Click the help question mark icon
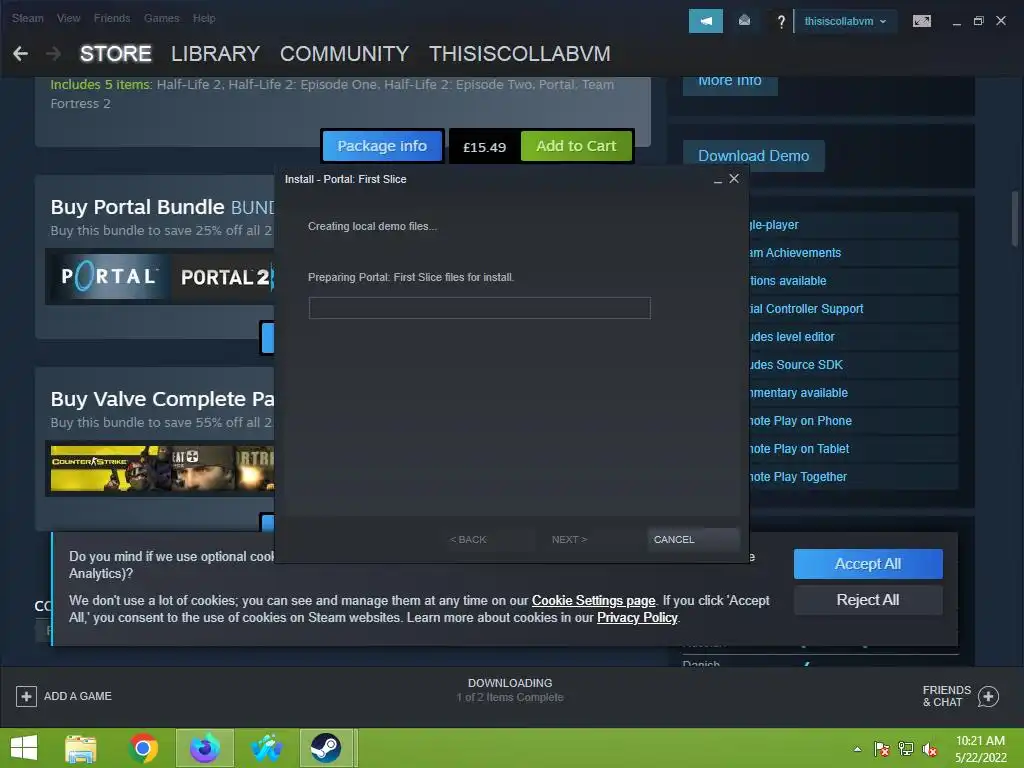This screenshot has height=768, width=1024. tap(780, 22)
